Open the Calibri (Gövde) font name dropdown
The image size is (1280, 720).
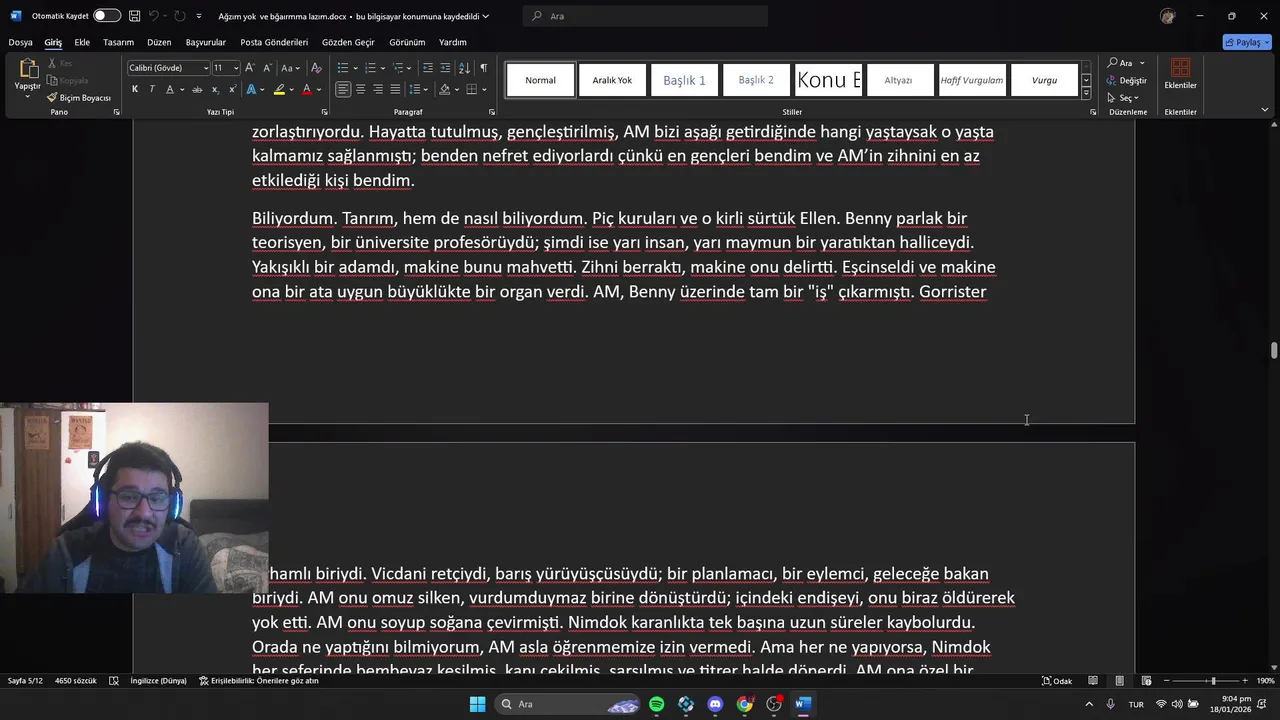pos(206,68)
